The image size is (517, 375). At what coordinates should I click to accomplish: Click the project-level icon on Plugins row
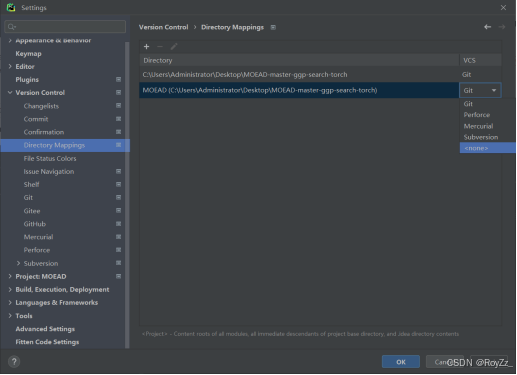pos(118,79)
